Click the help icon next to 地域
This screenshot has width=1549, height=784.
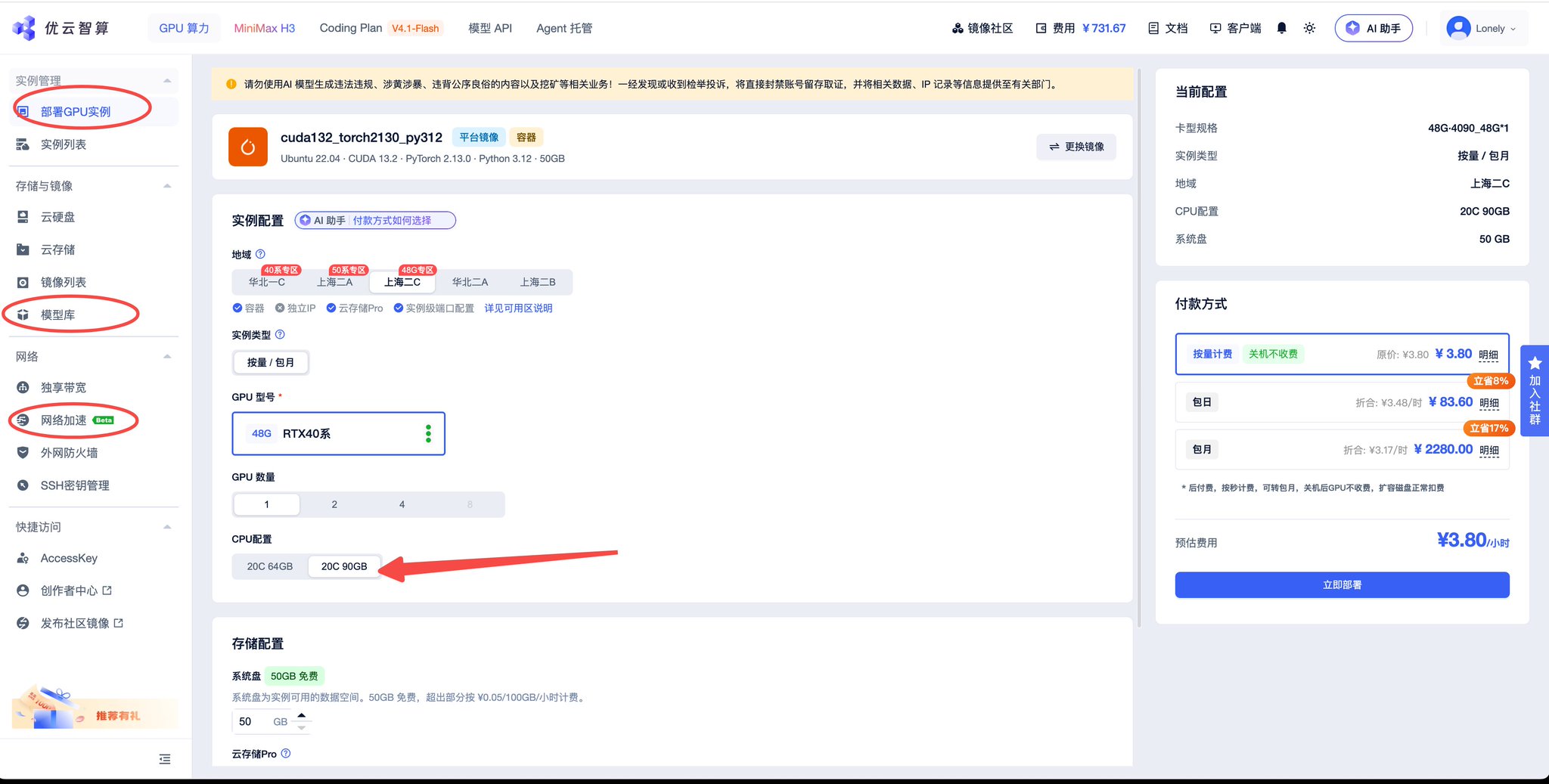(x=260, y=254)
